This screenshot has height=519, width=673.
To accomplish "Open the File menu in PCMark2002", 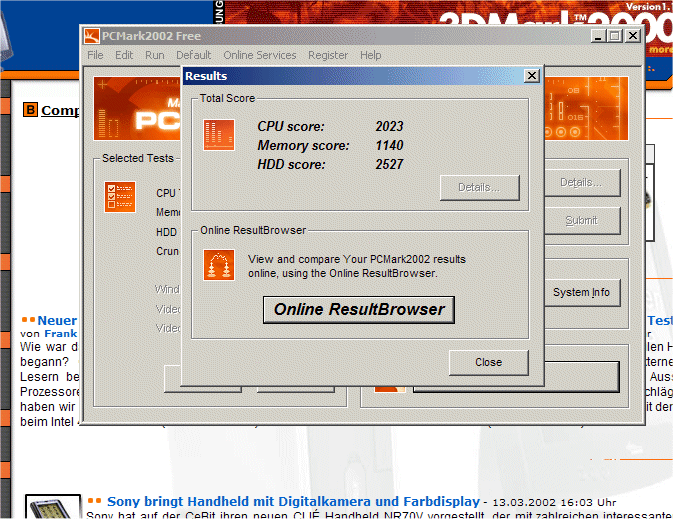I will [x=95, y=55].
